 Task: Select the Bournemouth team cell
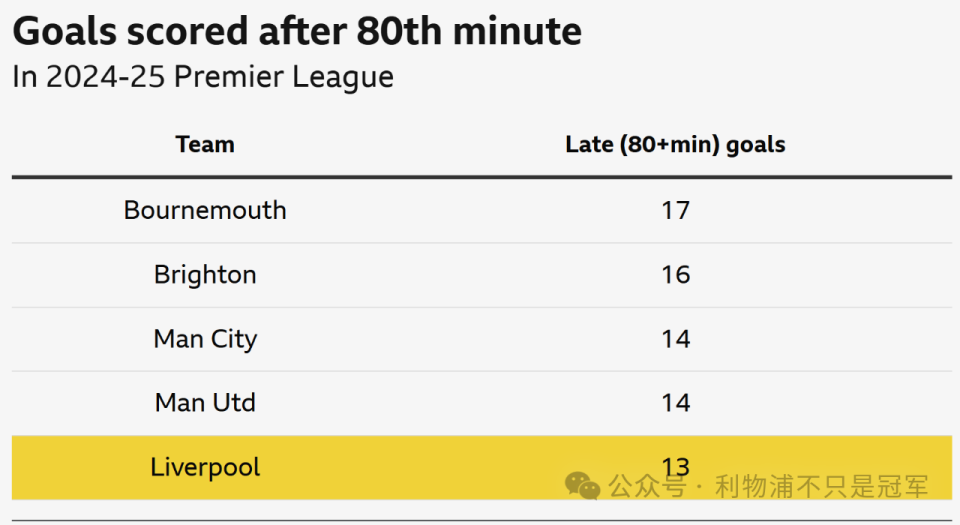205,210
